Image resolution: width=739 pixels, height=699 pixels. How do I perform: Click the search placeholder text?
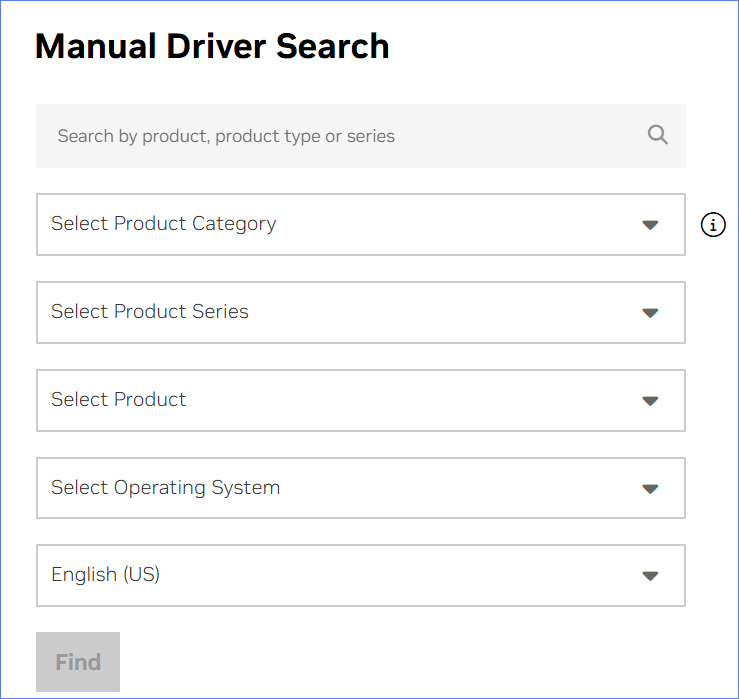[x=226, y=136]
